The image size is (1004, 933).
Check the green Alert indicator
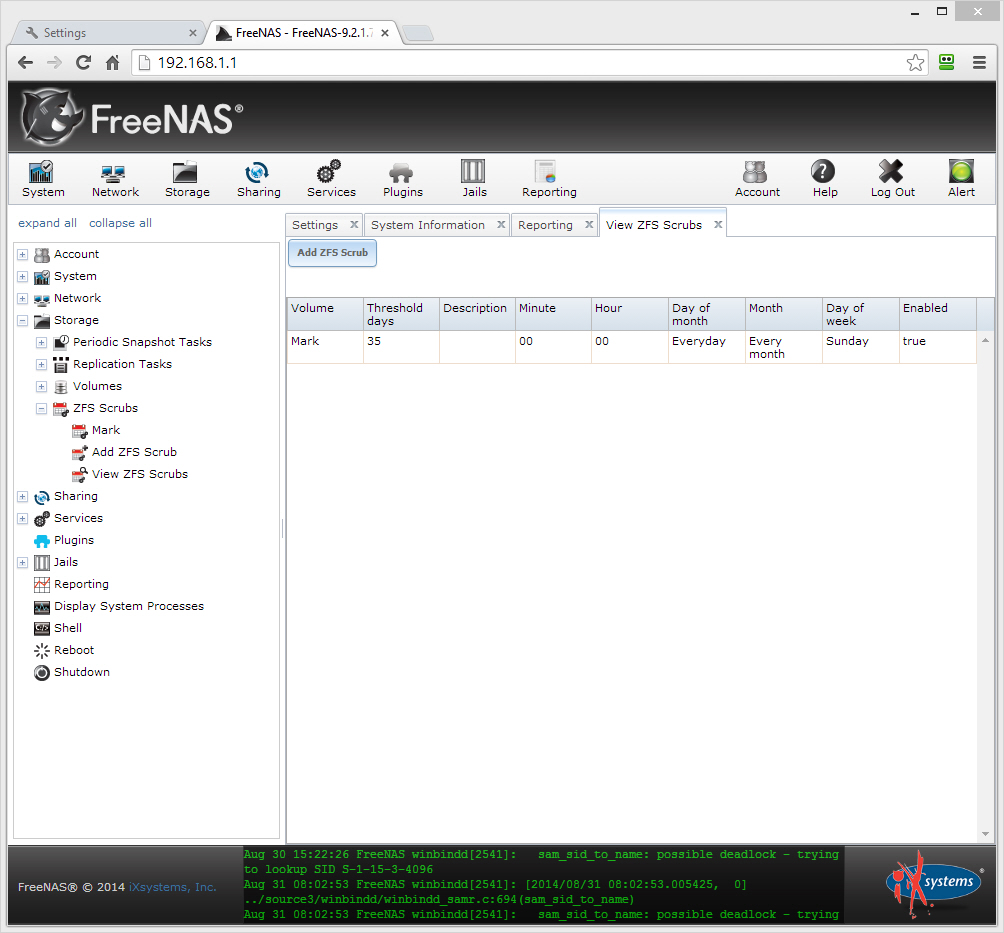(961, 179)
